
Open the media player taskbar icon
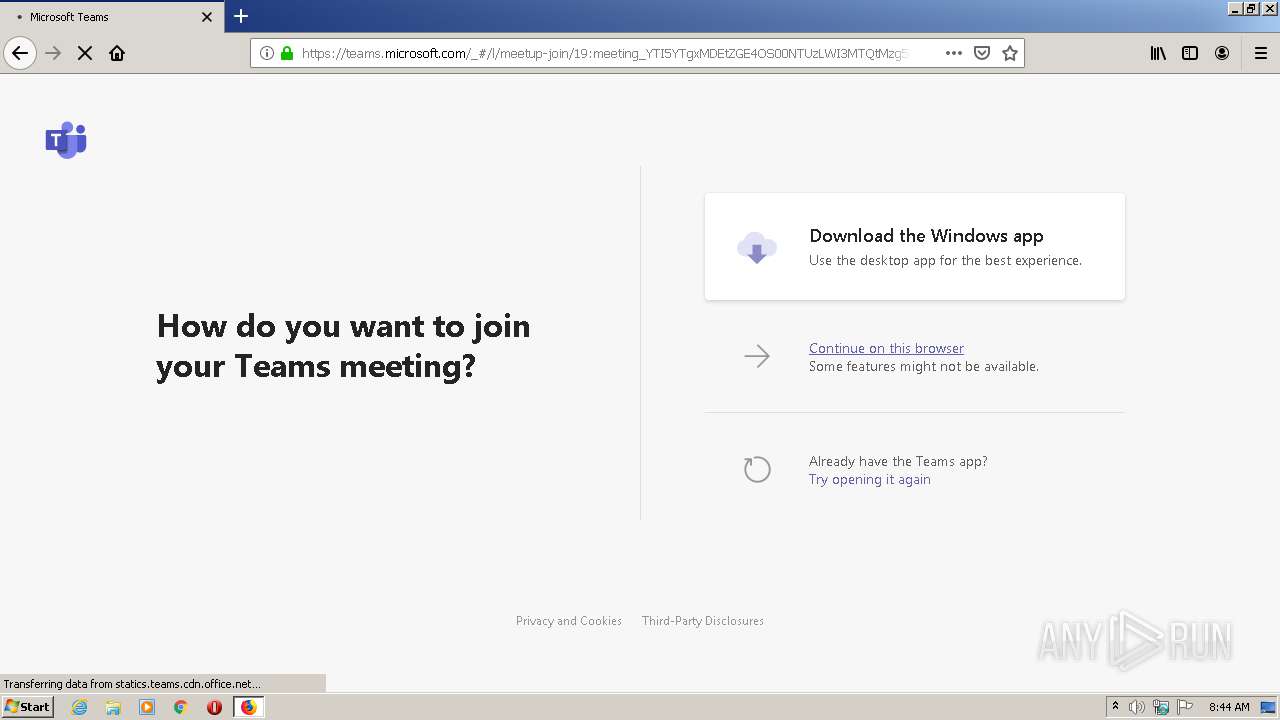coord(147,707)
